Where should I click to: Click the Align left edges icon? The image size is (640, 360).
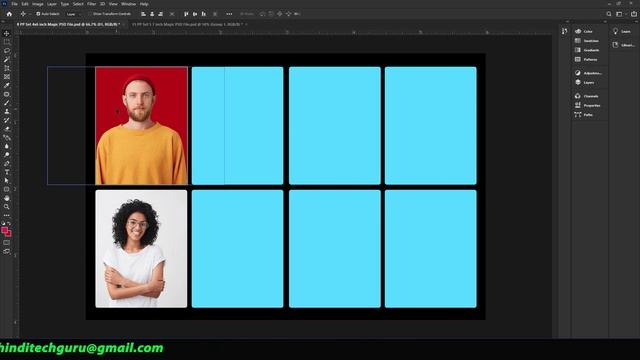[143, 14]
